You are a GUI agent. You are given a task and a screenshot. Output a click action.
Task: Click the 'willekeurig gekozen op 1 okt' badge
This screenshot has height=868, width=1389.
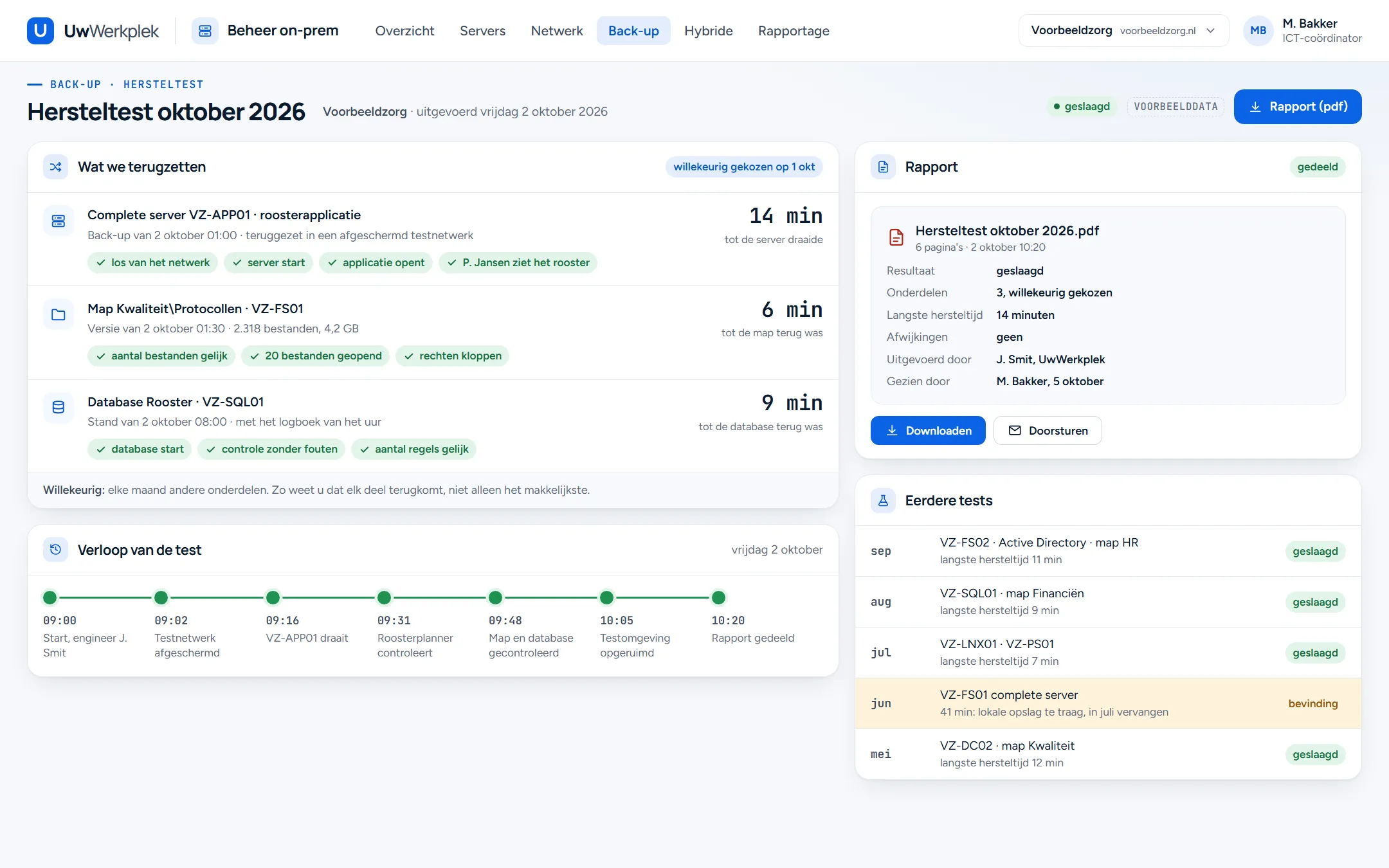[x=744, y=167]
